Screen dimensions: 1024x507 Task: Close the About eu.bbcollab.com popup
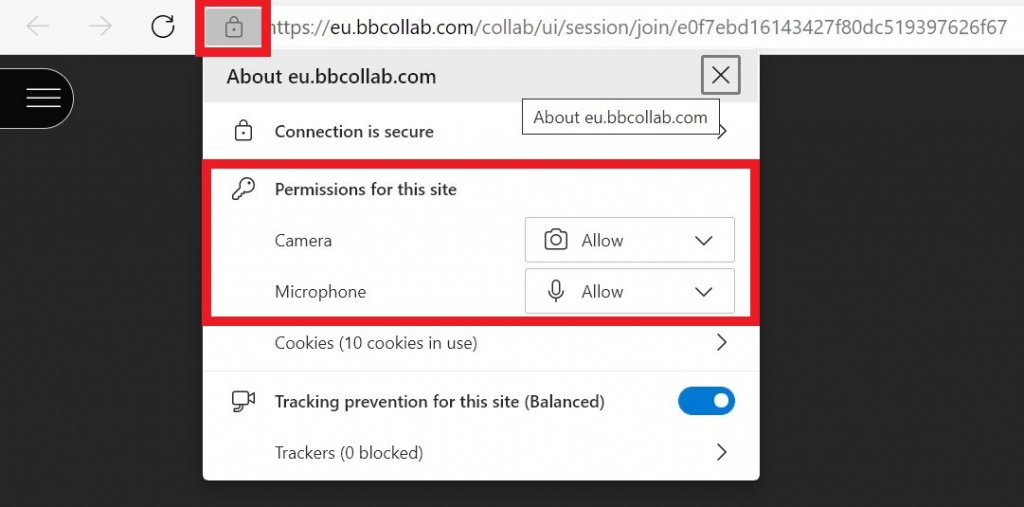(720, 75)
